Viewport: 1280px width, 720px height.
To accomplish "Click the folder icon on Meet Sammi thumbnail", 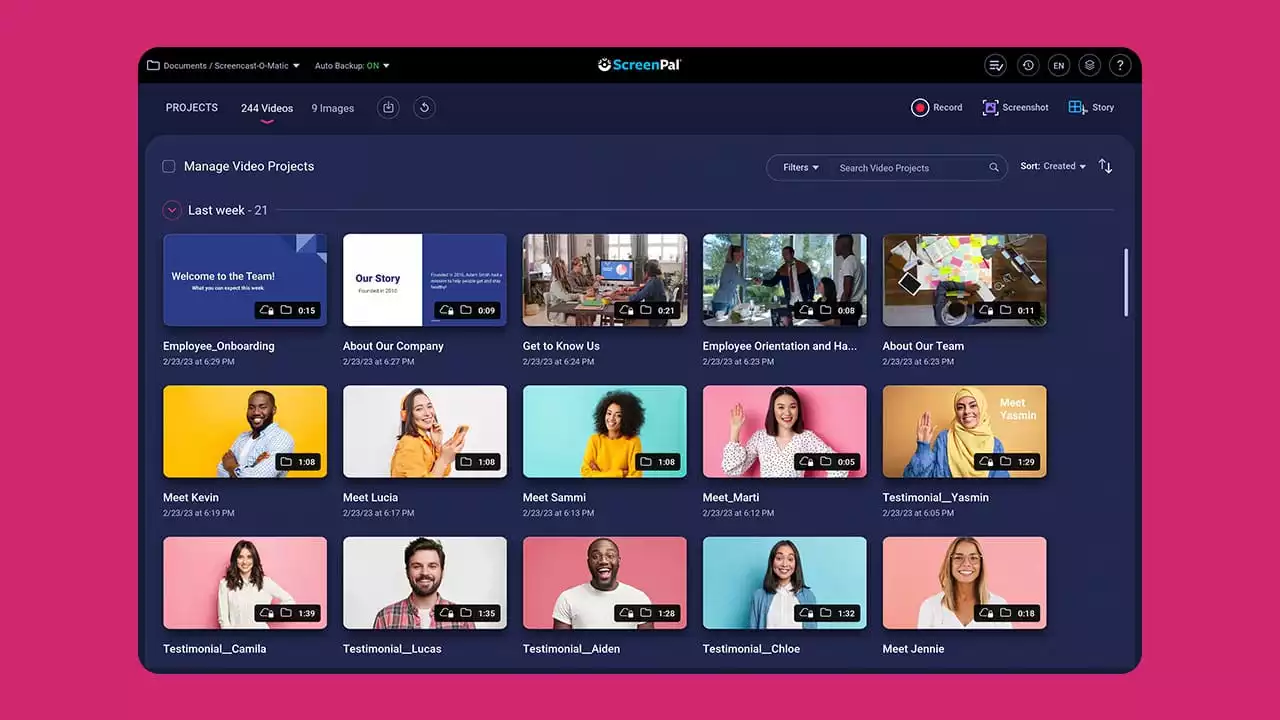I will point(646,462).
